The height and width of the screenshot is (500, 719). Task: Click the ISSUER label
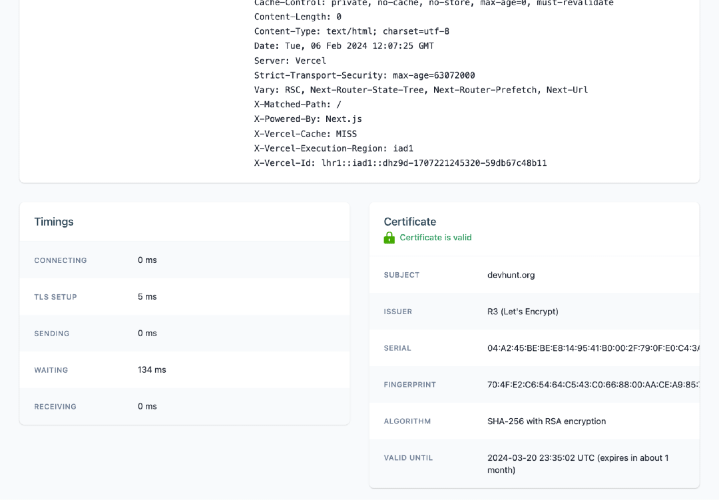(x=398, y=312)
